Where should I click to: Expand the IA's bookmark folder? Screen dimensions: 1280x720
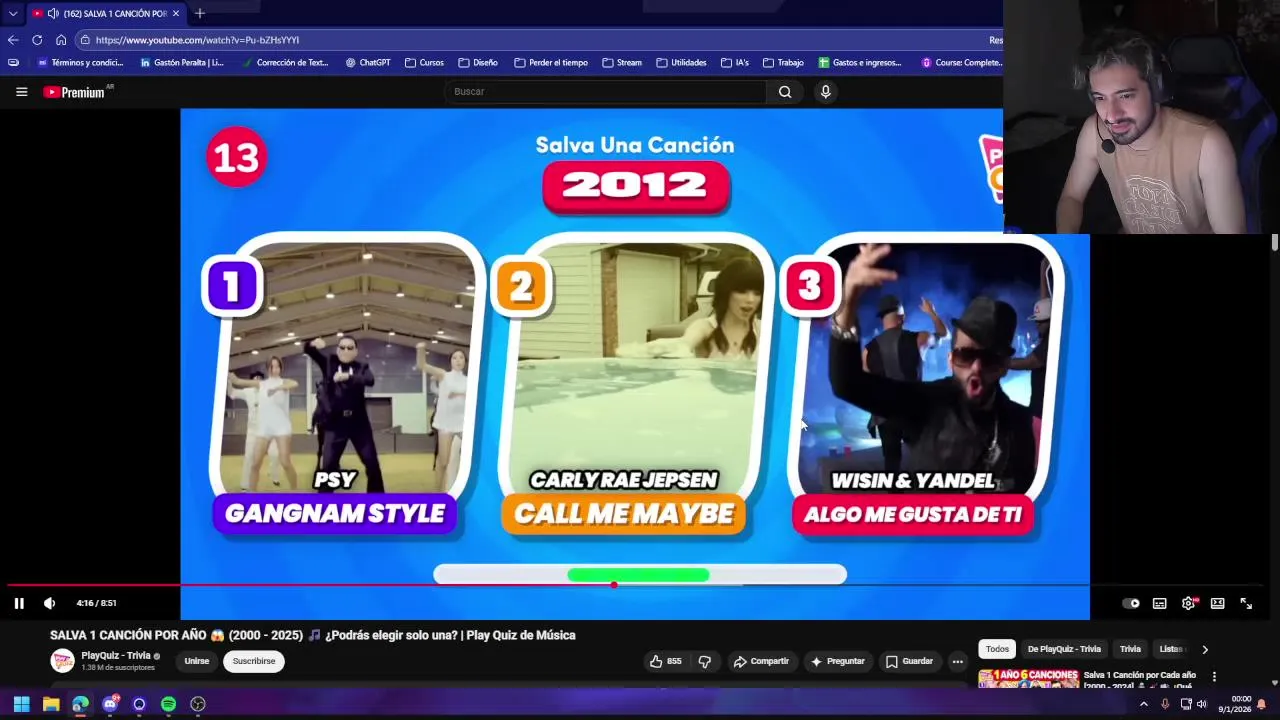(735, 63)
